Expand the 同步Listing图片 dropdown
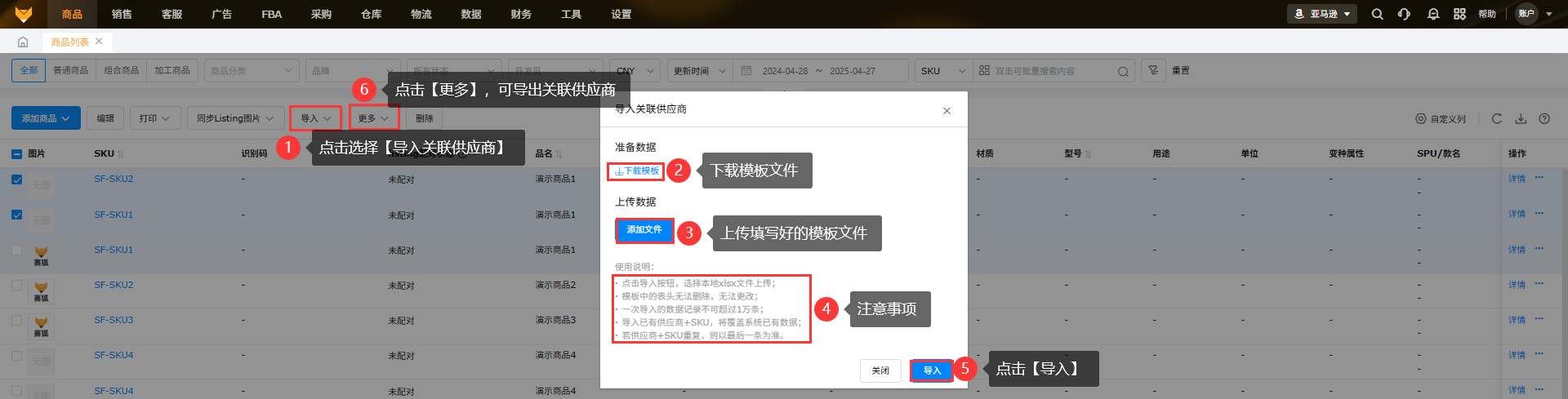Screen dimensions: 1568x399 (235, 118)
